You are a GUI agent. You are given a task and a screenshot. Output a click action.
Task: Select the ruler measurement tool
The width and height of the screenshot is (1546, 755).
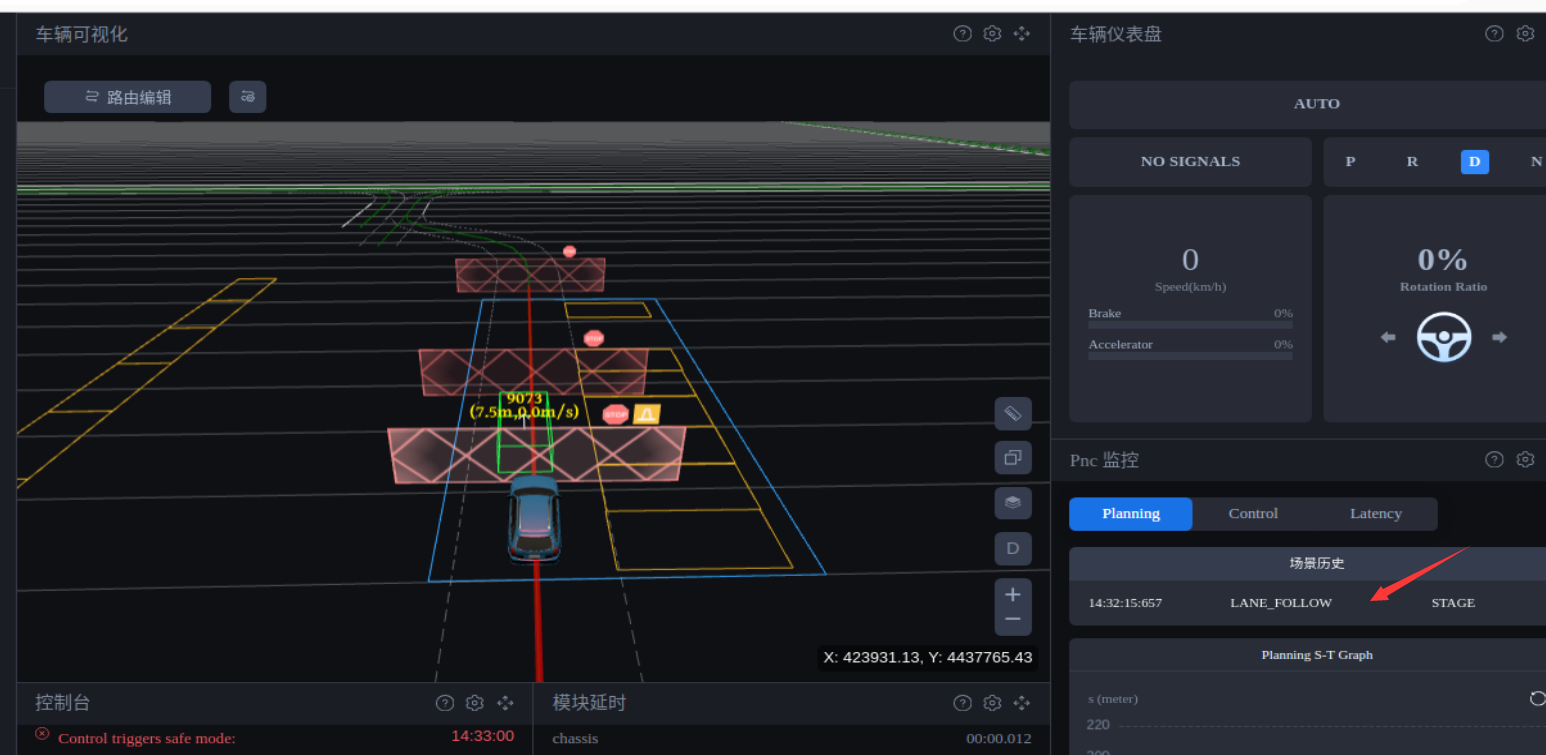click(x=1012, y=413)
